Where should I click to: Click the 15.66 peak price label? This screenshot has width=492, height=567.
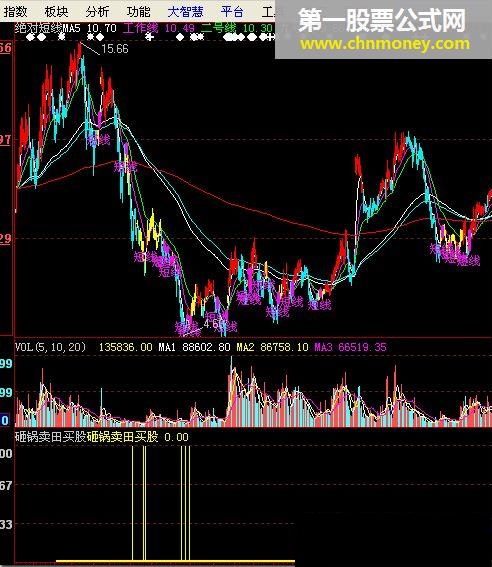pyautogui.click(x=115, y=49)
